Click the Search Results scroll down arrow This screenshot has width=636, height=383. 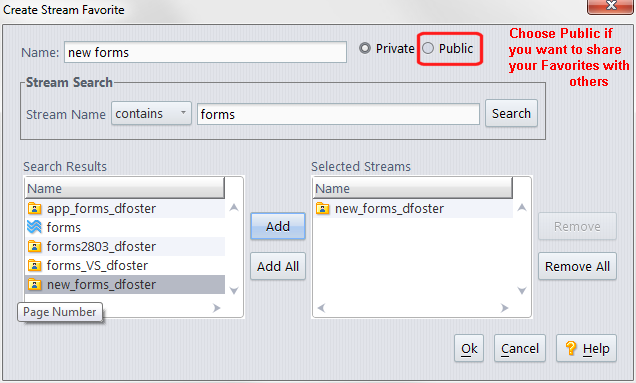tap(234, 290)
